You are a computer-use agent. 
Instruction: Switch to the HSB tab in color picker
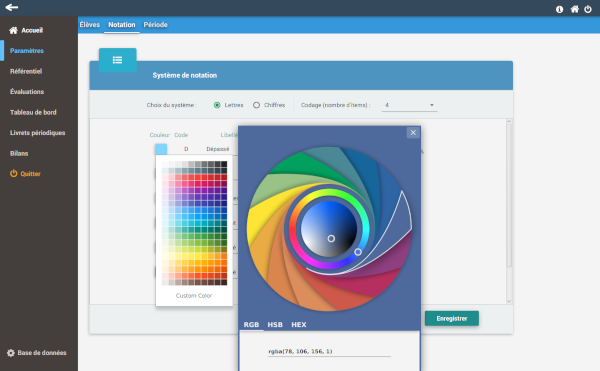point(275,325)
